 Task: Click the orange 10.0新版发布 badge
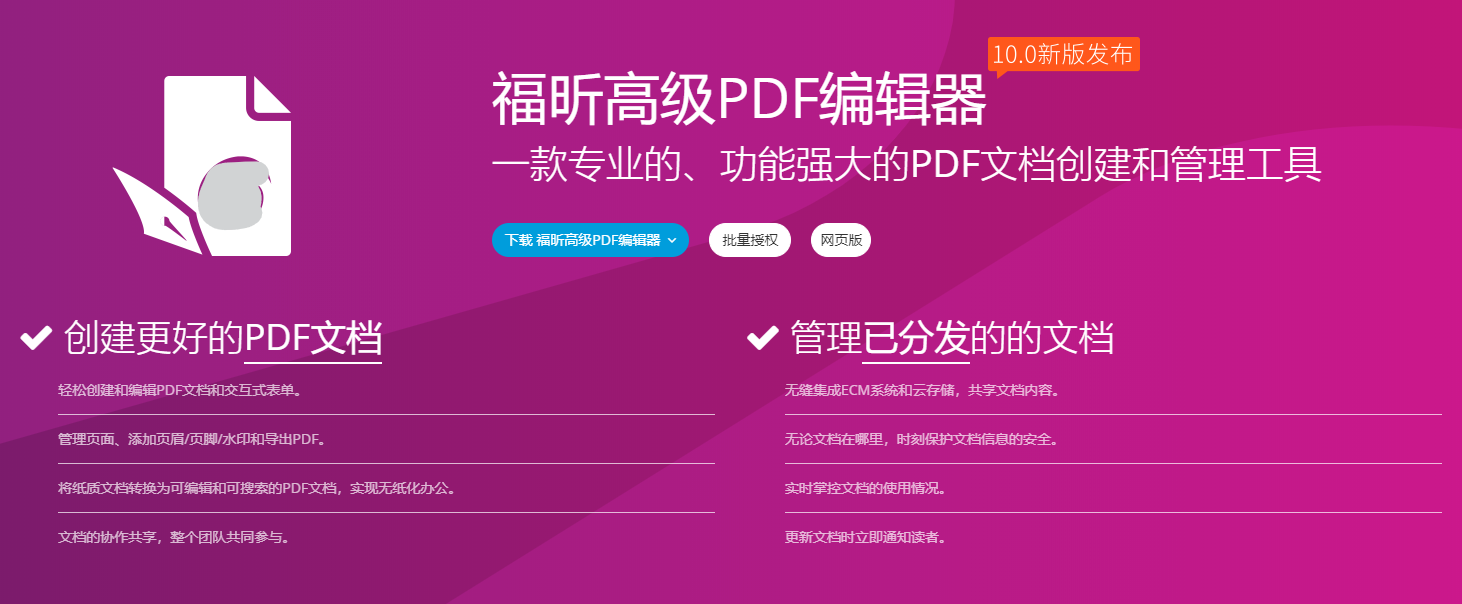coord(1063,55)
